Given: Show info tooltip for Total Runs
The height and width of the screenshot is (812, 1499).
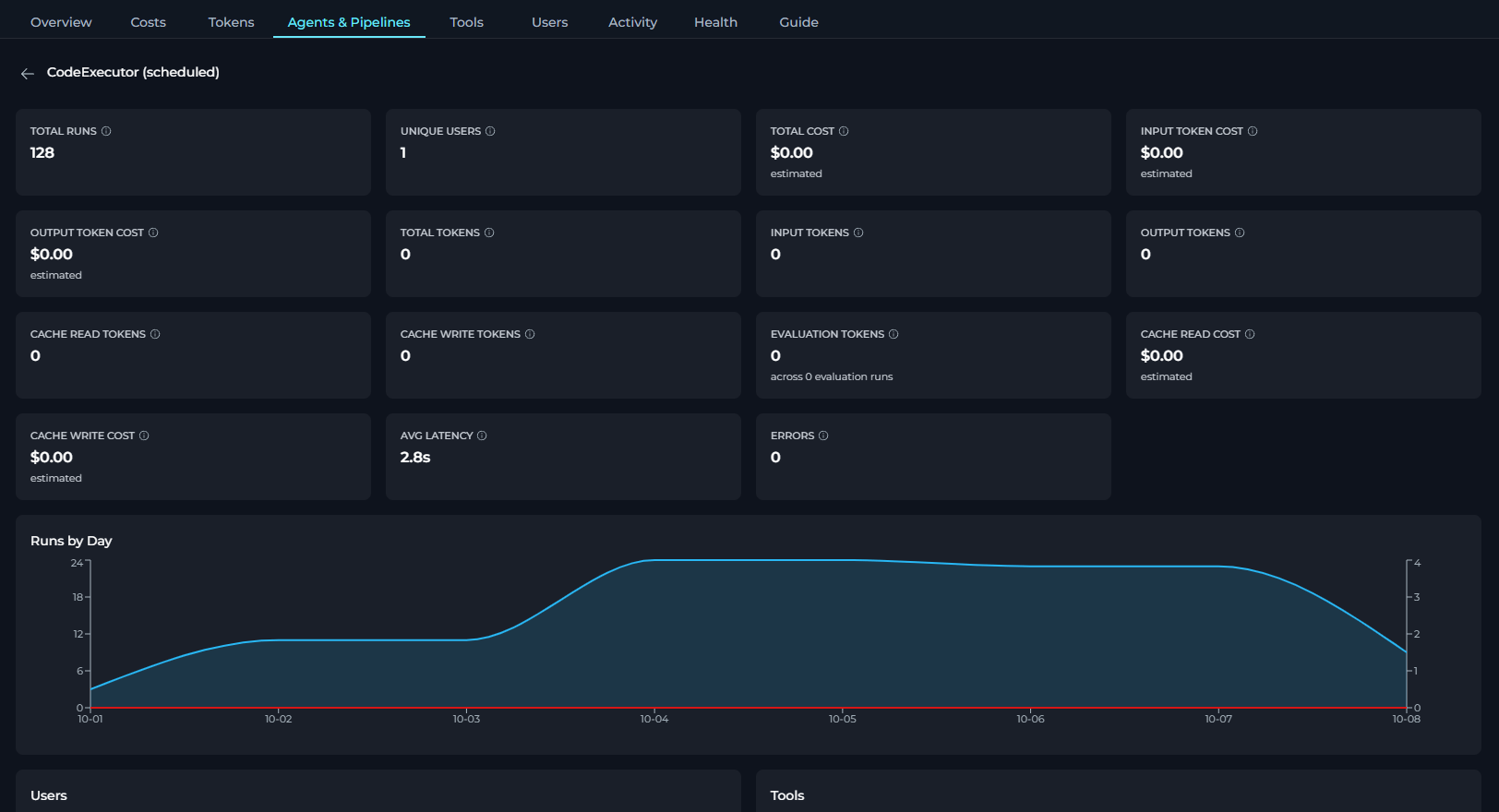Looking at the screenshot, I should (106, 131).
